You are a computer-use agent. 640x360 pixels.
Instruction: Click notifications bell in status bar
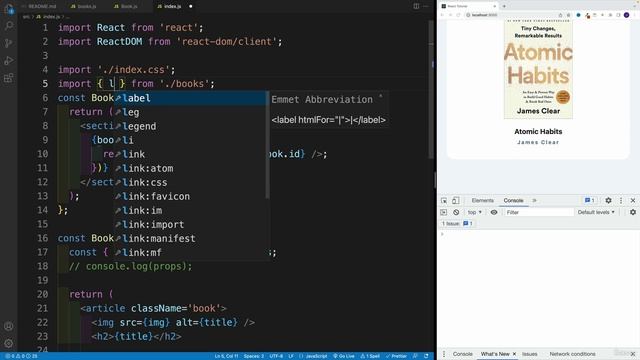(426, 356)
